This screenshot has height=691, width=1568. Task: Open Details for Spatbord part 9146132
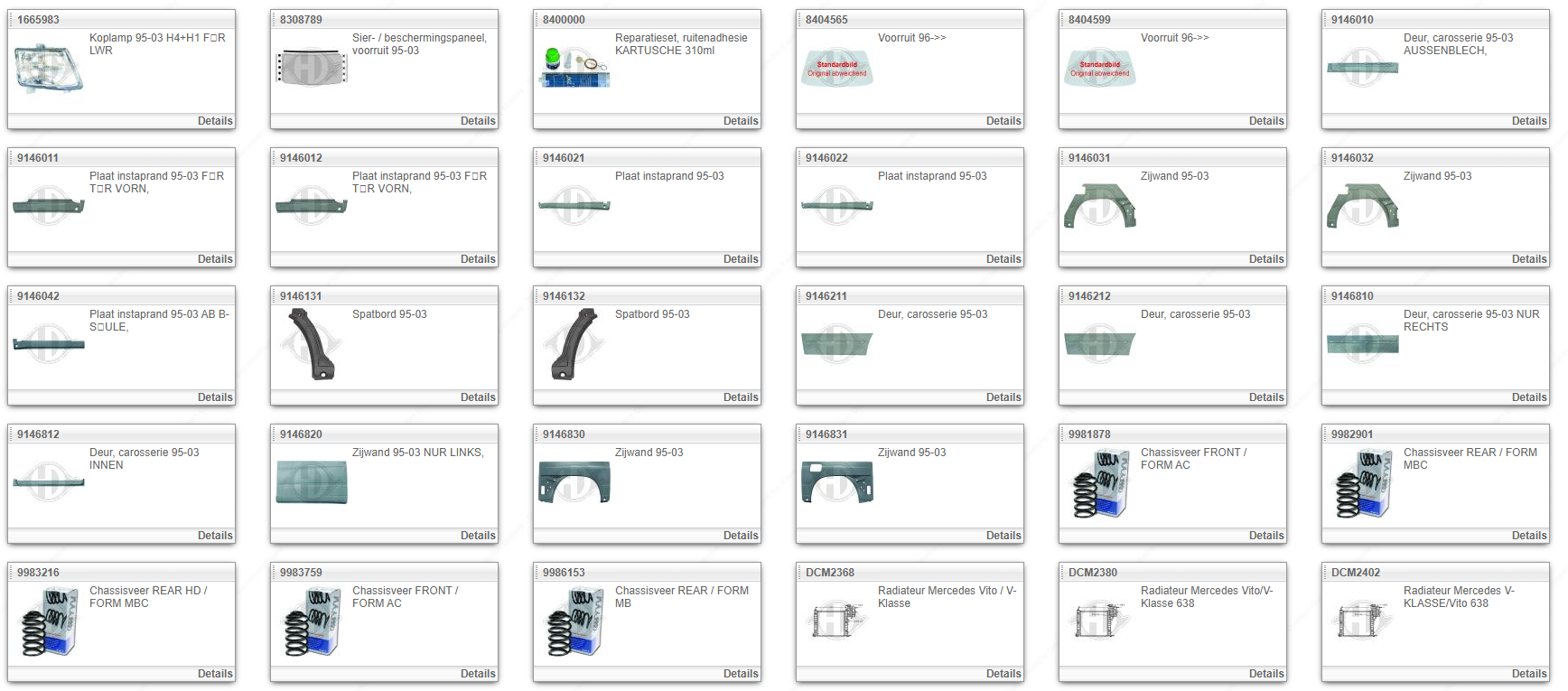741,397
